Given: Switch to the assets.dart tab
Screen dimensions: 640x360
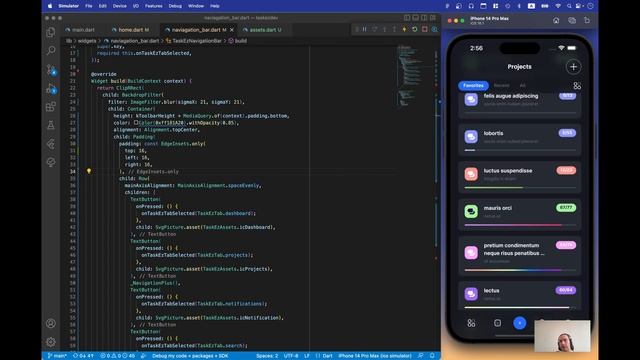Looking at the screenshot, I should click(x=263, y=30).
